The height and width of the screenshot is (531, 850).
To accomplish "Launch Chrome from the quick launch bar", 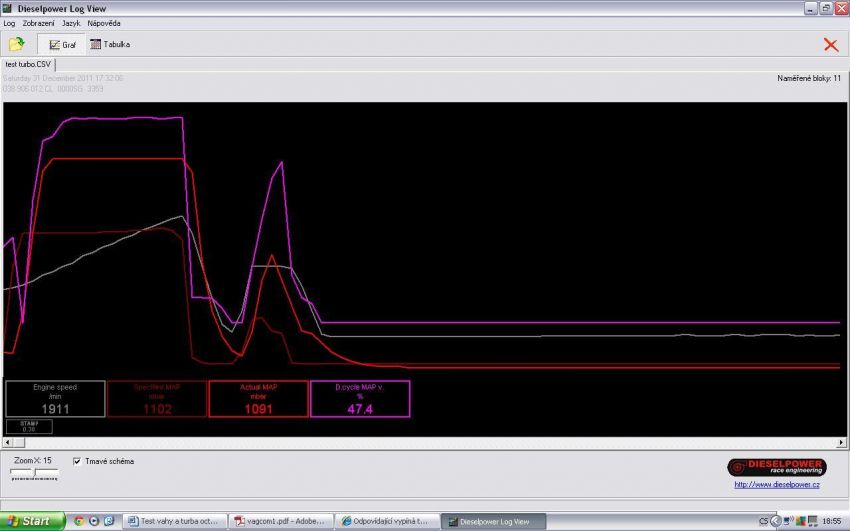I will tap(79, 521).
